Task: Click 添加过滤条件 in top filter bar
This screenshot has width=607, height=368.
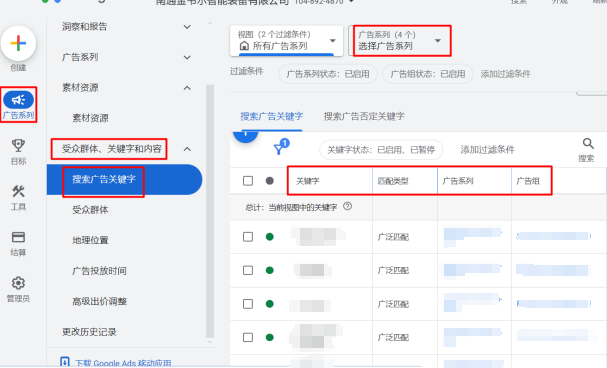Action: (x=505, y=74)
